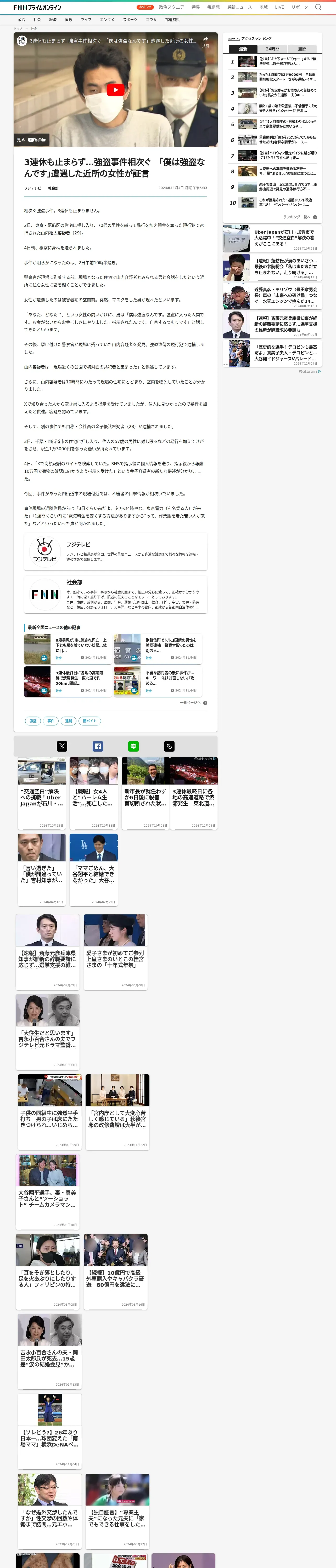Click the FNN channel avatar in the video
This screenshot has width=336, height=1568.
pos(21,41)
